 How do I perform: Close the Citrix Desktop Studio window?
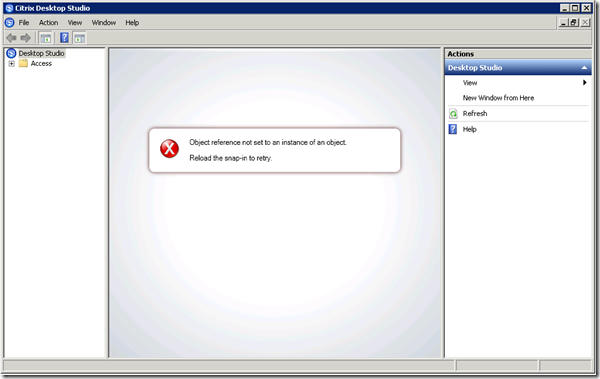pos(586,8)
